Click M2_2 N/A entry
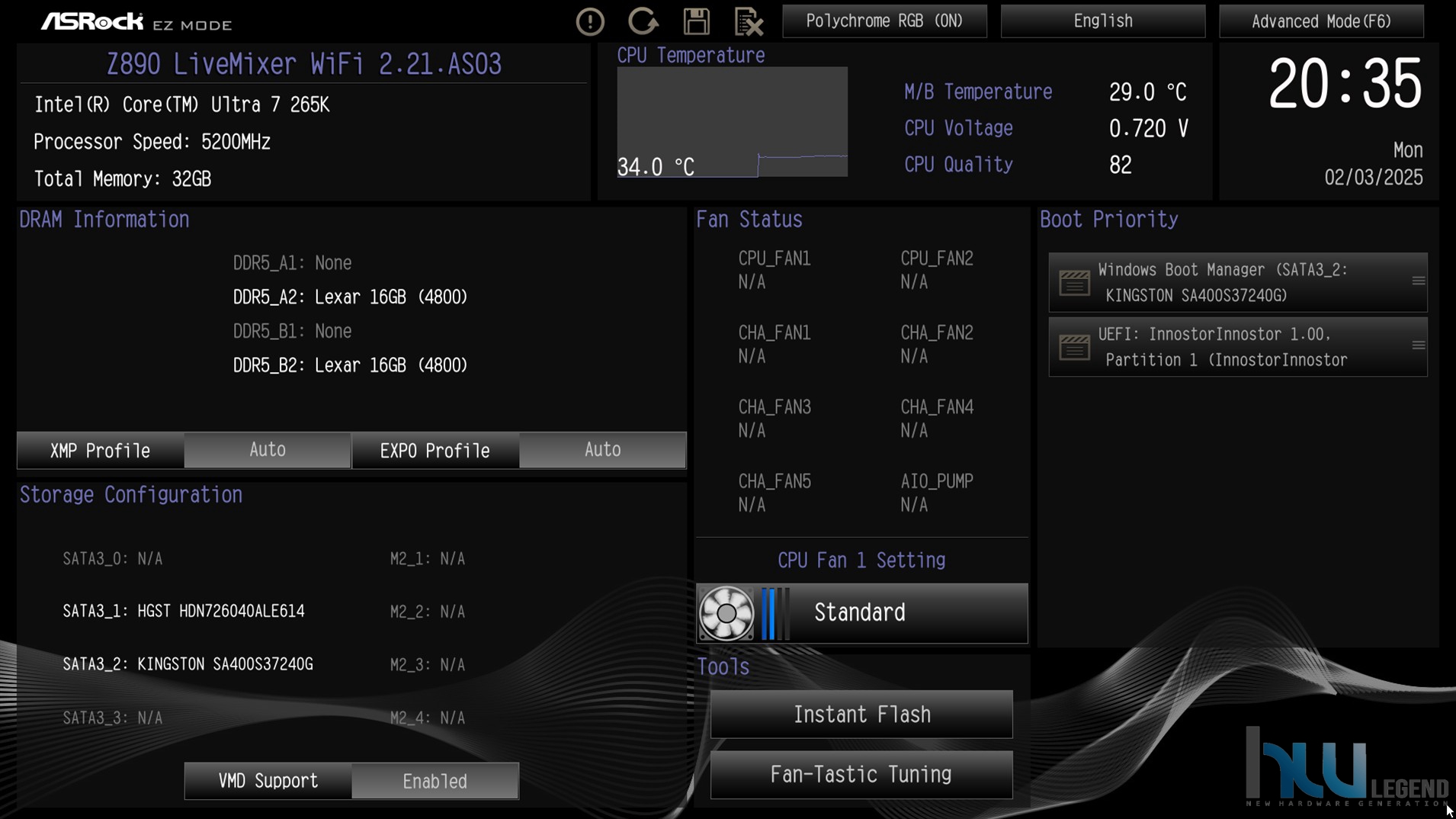Screen dimensions: 1456x819 point(428,612)
